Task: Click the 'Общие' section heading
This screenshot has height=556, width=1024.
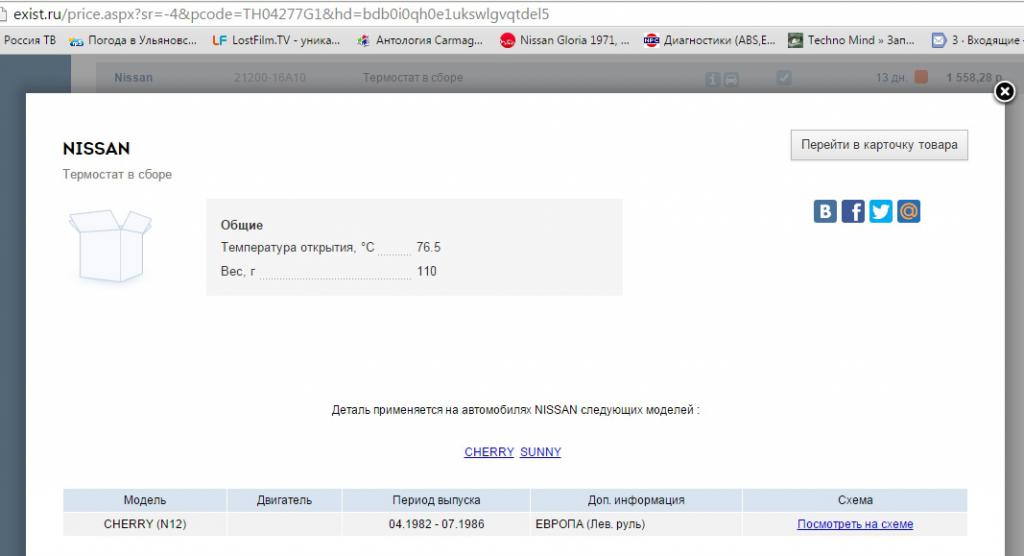Action: click(x=242, y=225)
